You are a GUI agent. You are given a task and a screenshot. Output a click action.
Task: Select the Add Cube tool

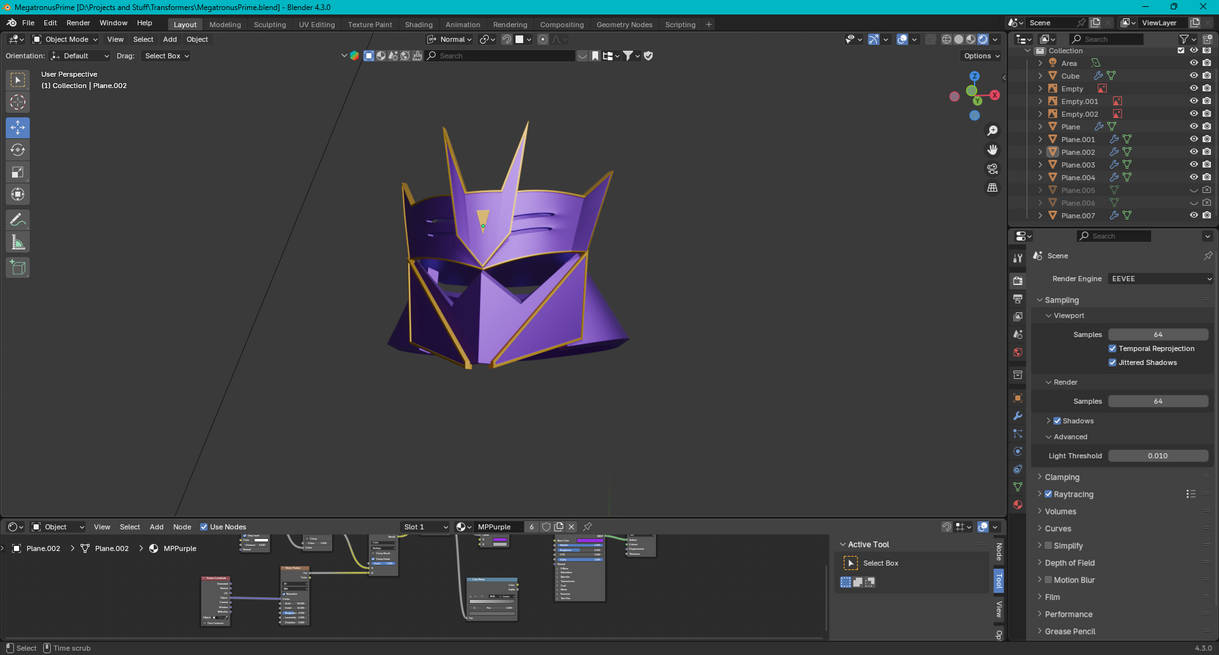click(x=18, y=267)
